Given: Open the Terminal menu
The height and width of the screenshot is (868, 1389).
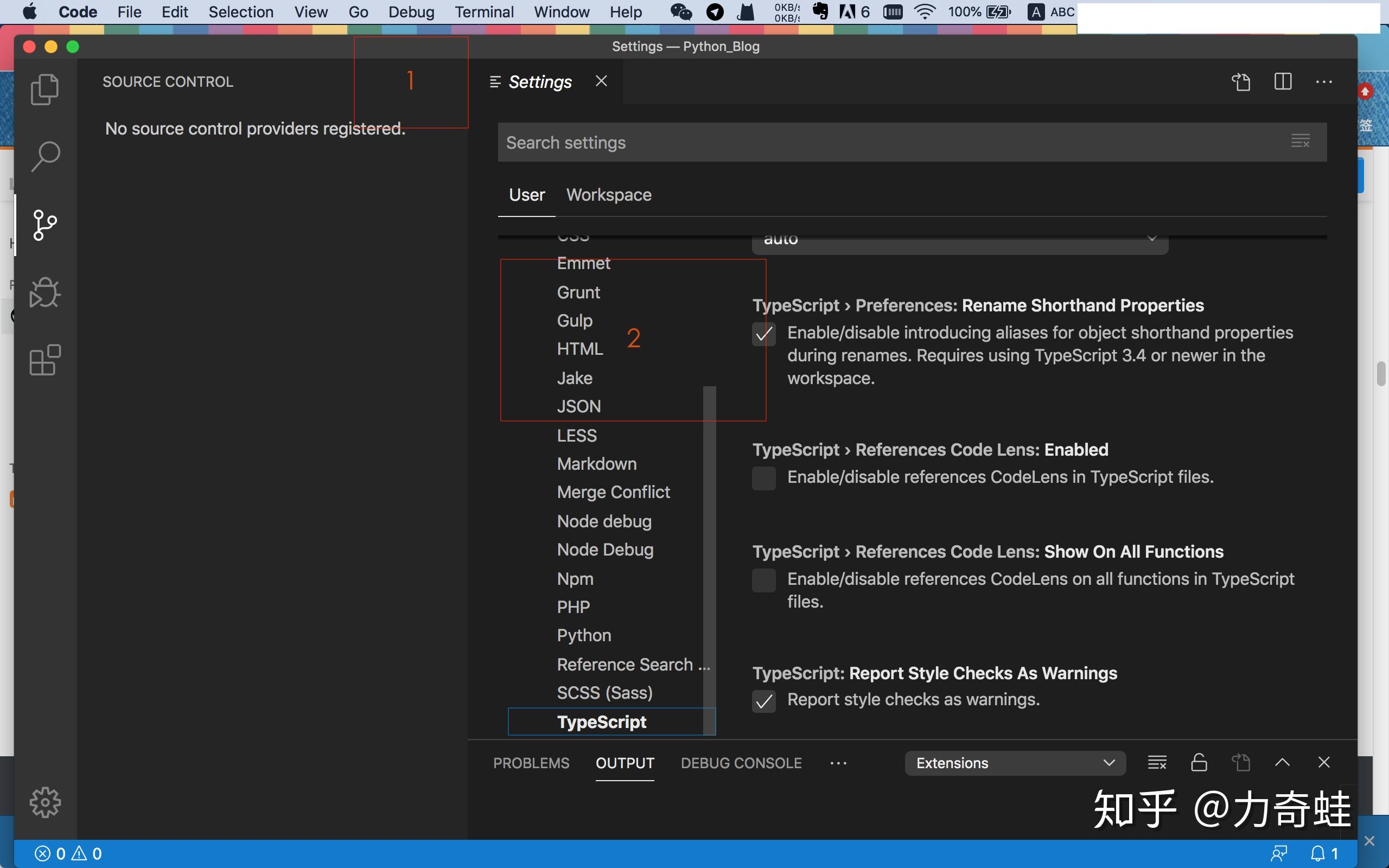Looking at the screenshot, I should [484, 12].
